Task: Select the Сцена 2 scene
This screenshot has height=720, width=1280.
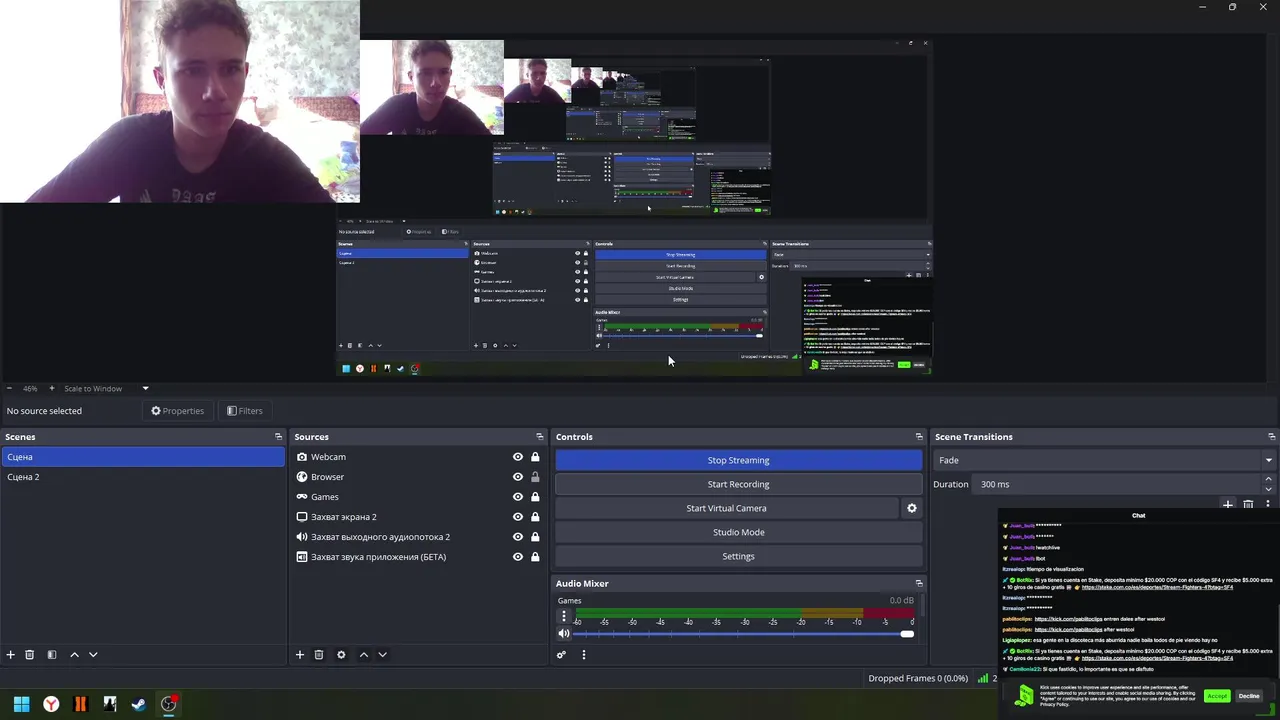Action: pyautogui.click(x=143, y=477)
